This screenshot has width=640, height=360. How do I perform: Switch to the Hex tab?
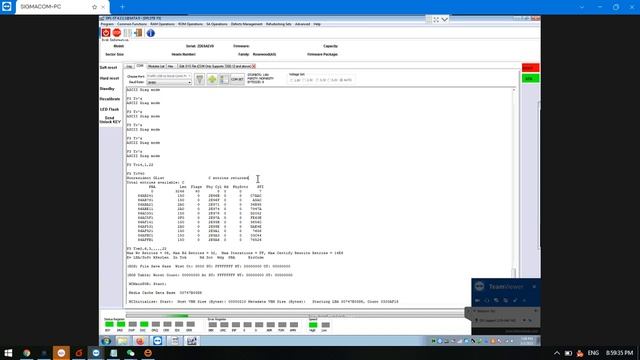coord(171,66)
